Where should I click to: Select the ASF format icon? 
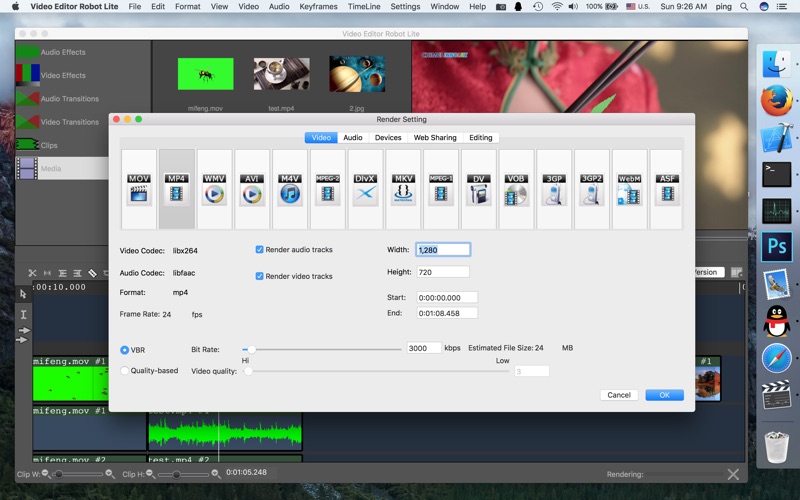point(667,189)
